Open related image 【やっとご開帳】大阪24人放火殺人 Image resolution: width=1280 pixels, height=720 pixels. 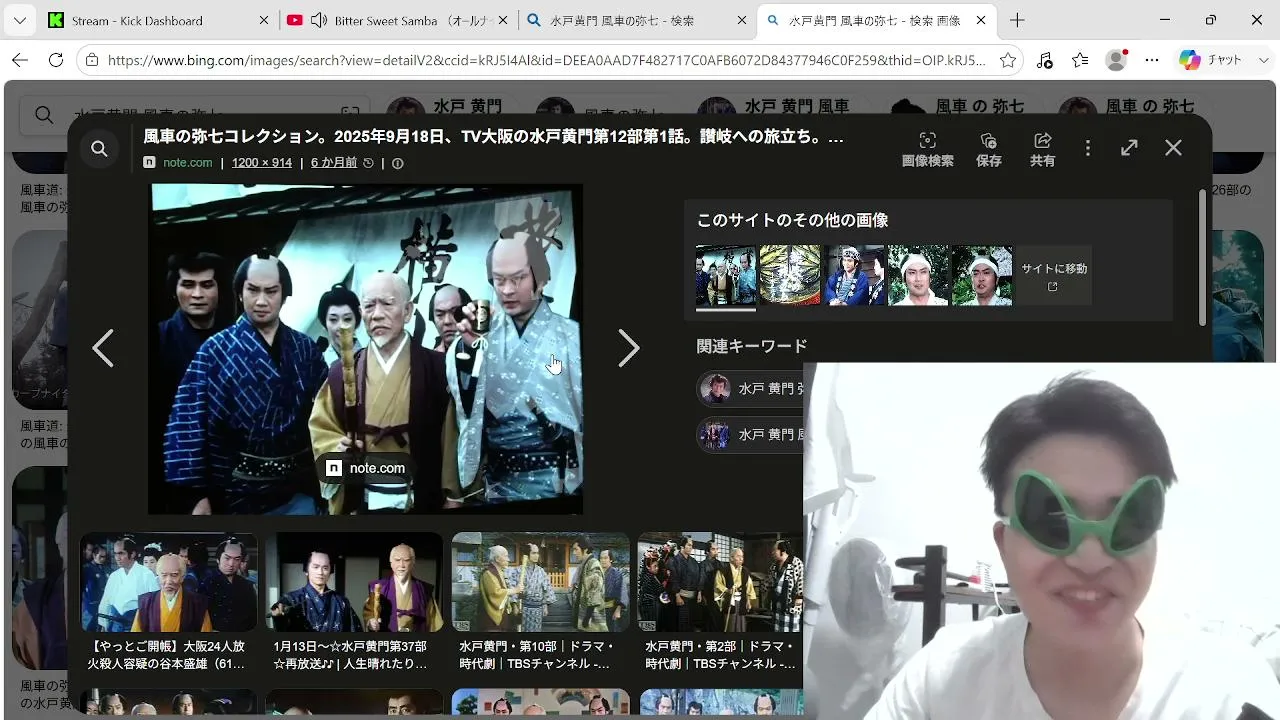(169, 602)
